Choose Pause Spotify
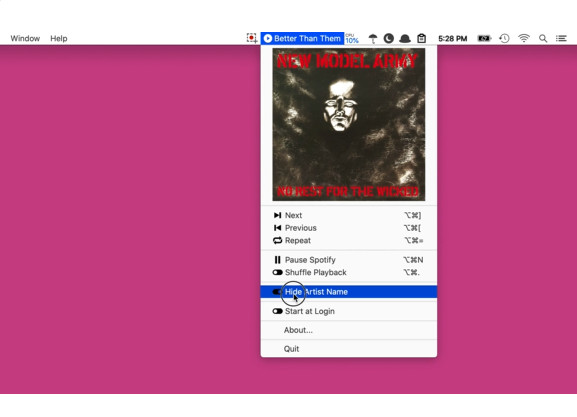 (x=348, y=260)
